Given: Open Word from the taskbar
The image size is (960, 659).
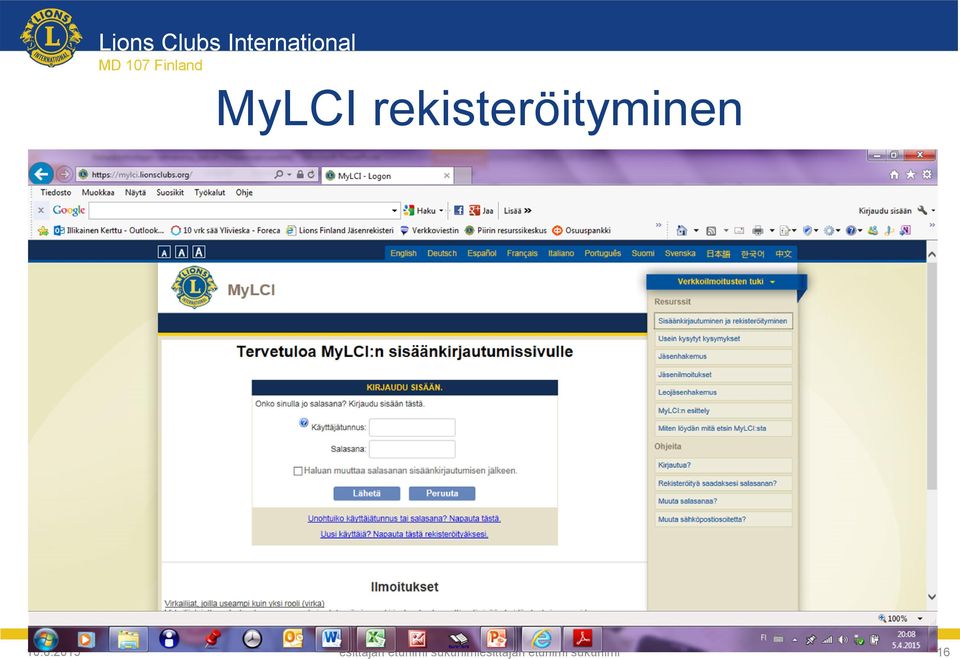Looking at the screenshot, I should coord(332,639).
